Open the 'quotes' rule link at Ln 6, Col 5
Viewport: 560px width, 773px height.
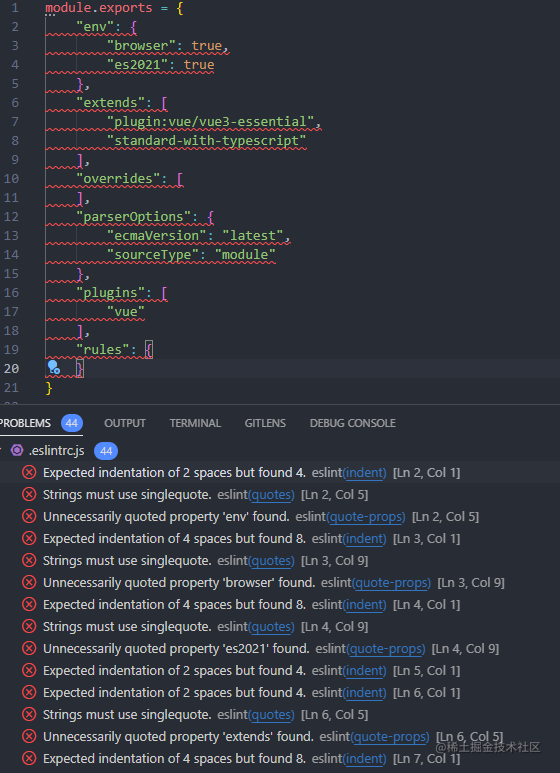[272, 714]
